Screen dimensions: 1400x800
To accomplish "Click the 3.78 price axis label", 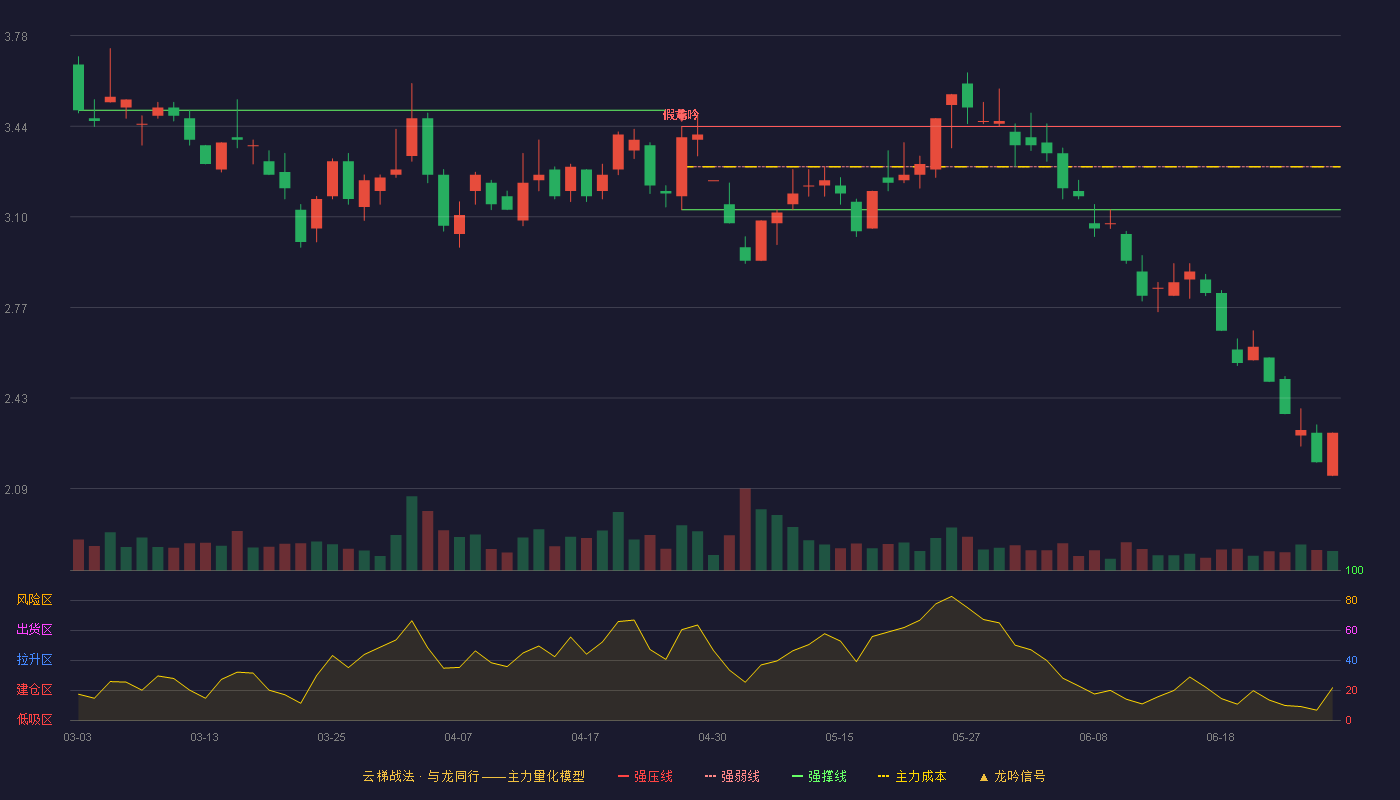I will click(x=16, y=37).
